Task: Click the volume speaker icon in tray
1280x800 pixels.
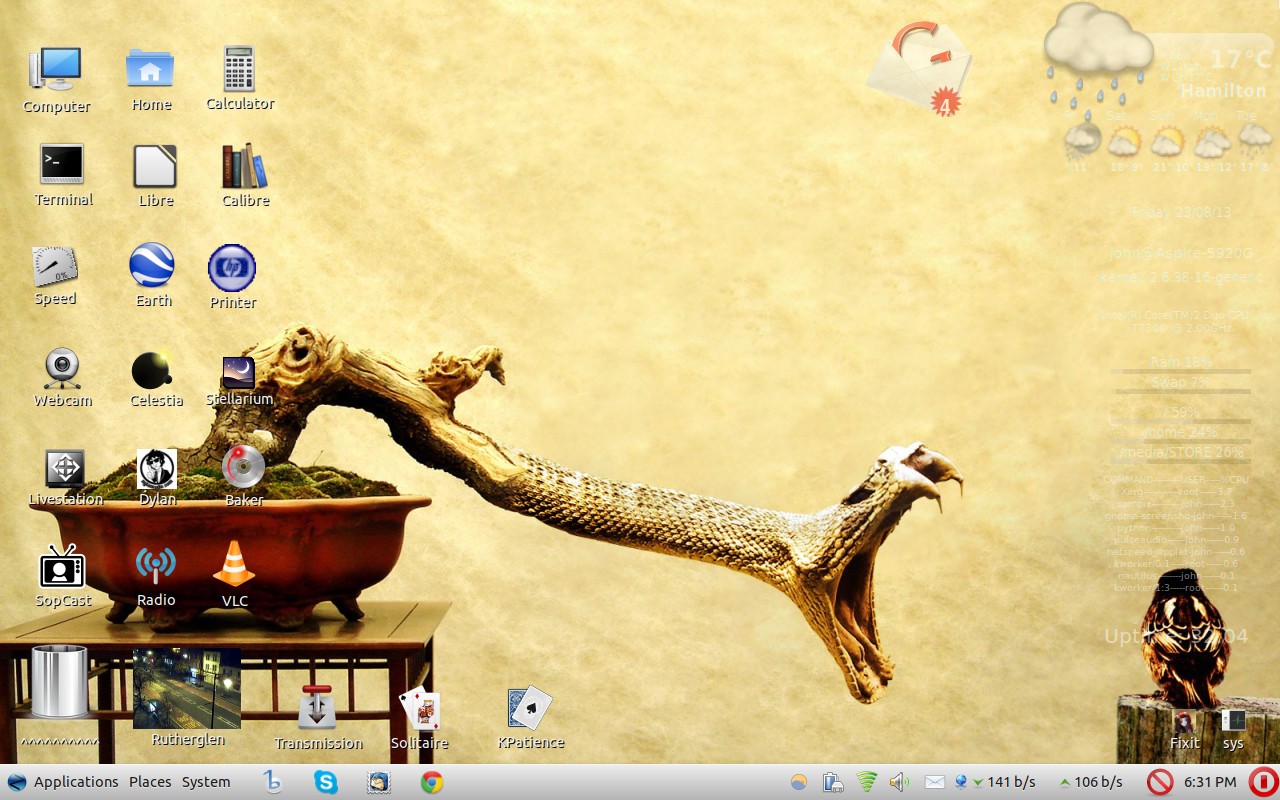Action: [x=897, y=782]
